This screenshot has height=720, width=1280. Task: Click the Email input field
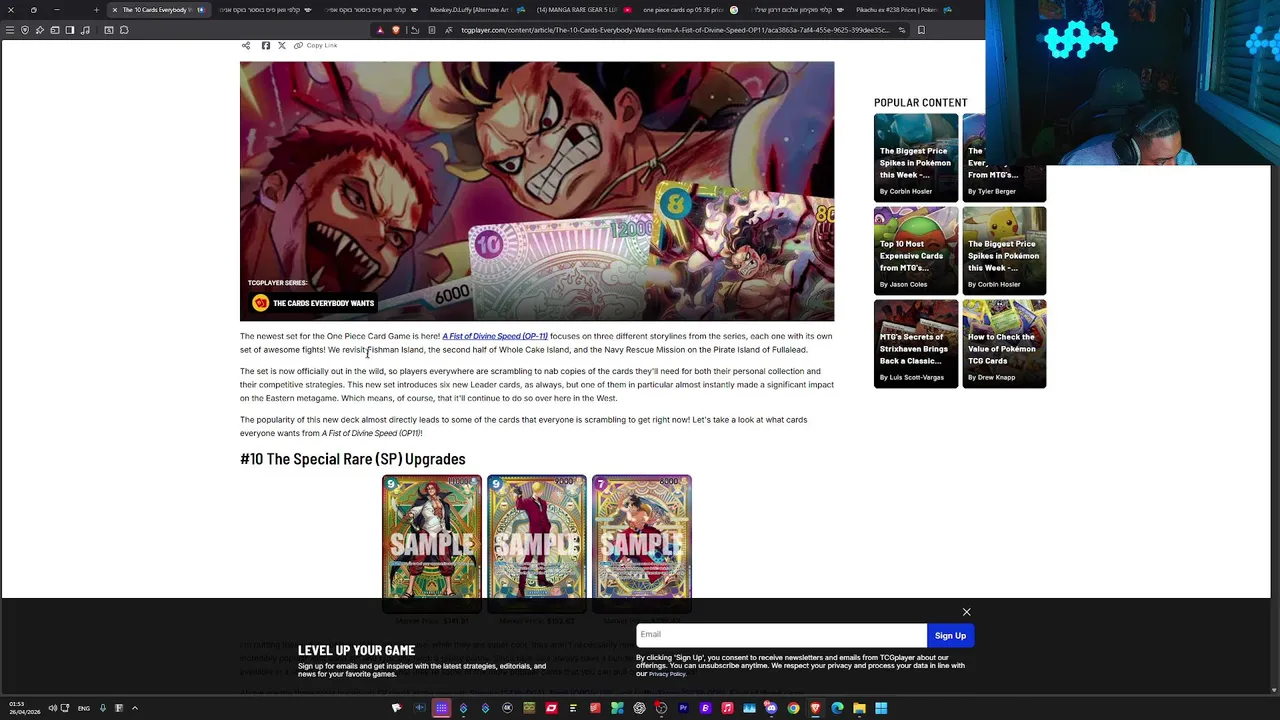pos(781,635)
